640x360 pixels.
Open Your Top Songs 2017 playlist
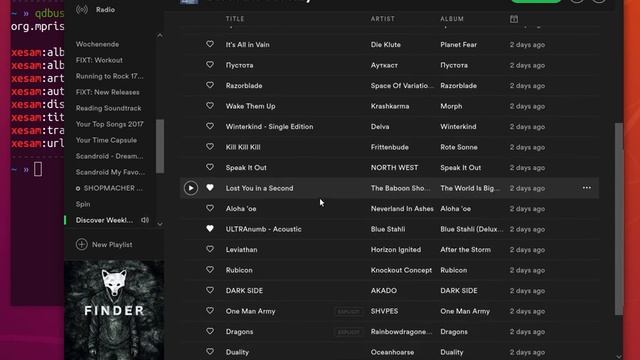tap(109, 124)
